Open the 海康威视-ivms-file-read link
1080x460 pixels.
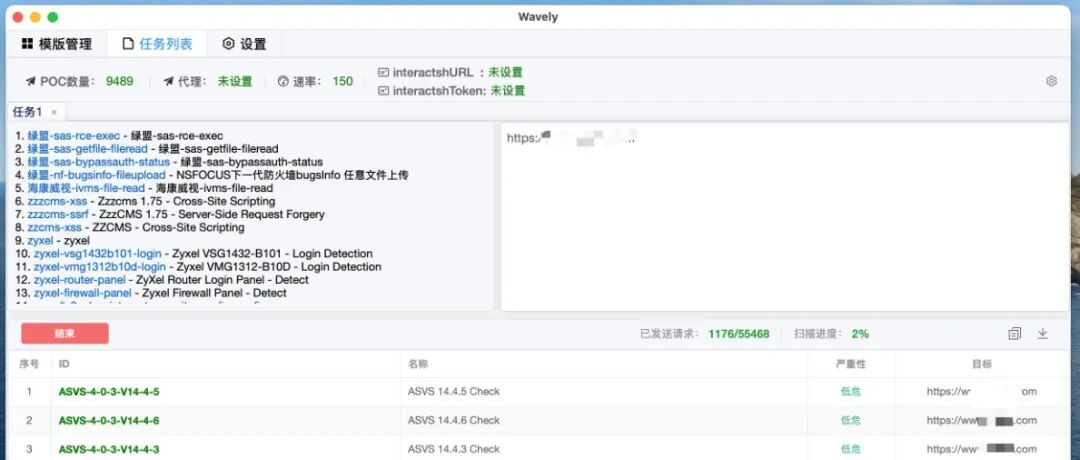pos(86,188)
